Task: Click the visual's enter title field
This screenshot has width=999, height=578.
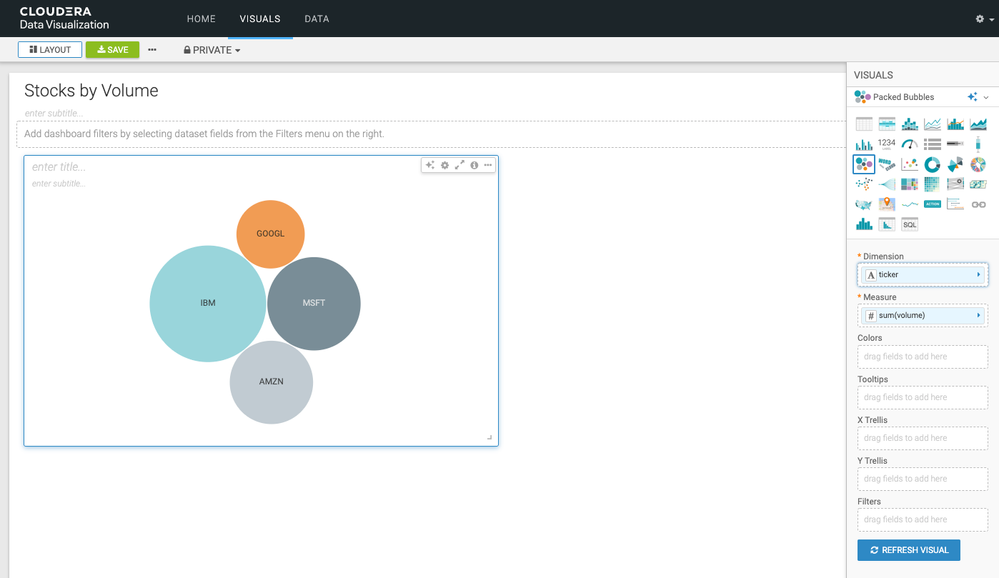Action: pyautogui.click(x=59, y=167)
